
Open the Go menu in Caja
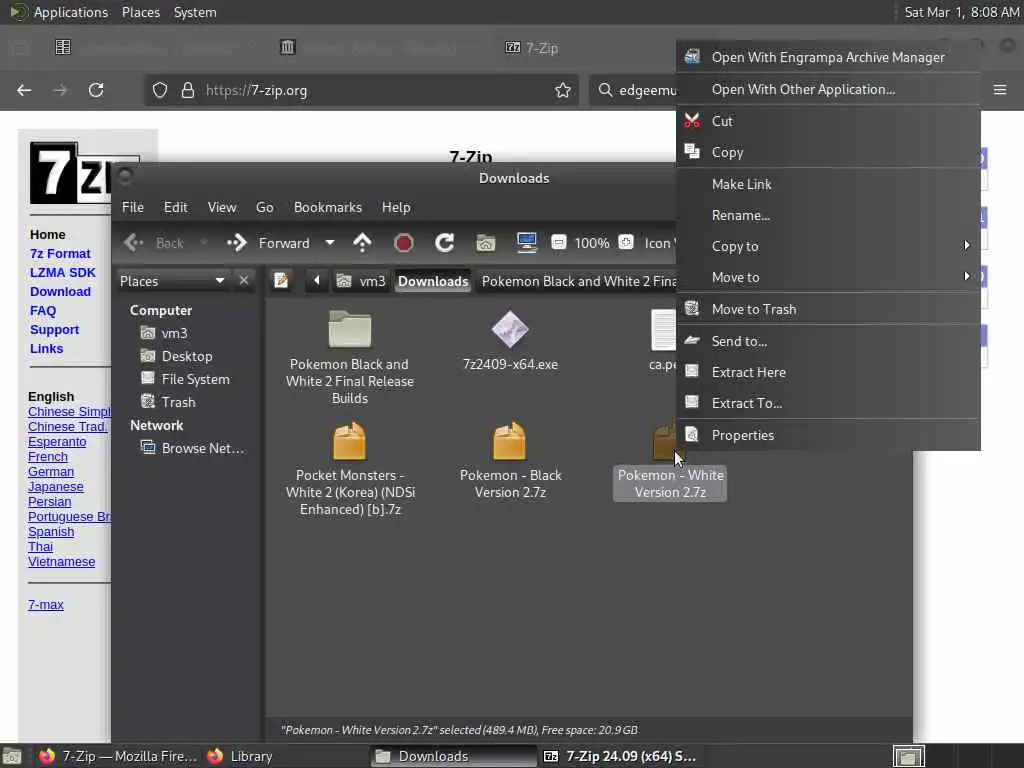coord(264,207)
